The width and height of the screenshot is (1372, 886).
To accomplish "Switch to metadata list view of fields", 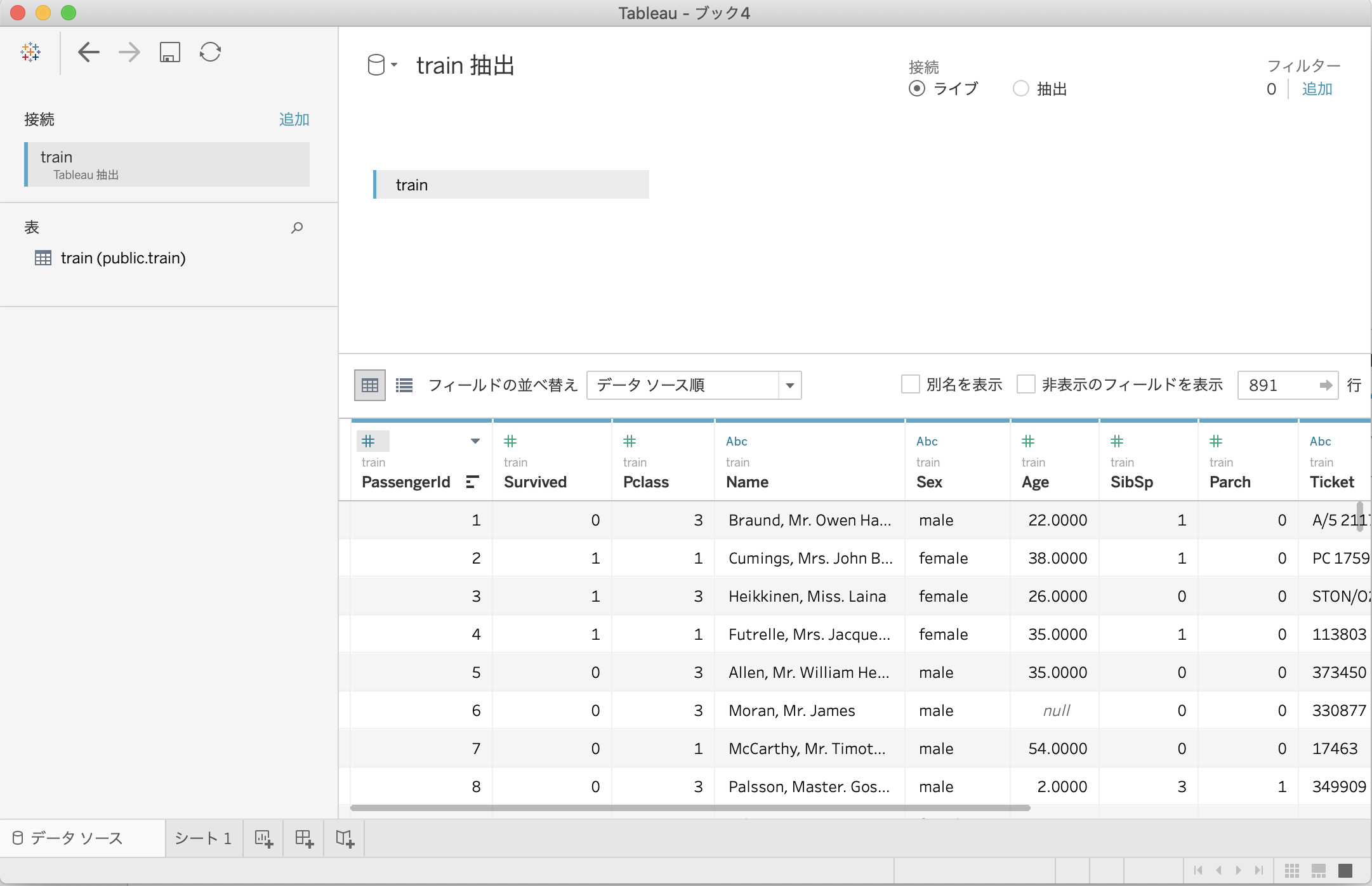I will [403, 385].
